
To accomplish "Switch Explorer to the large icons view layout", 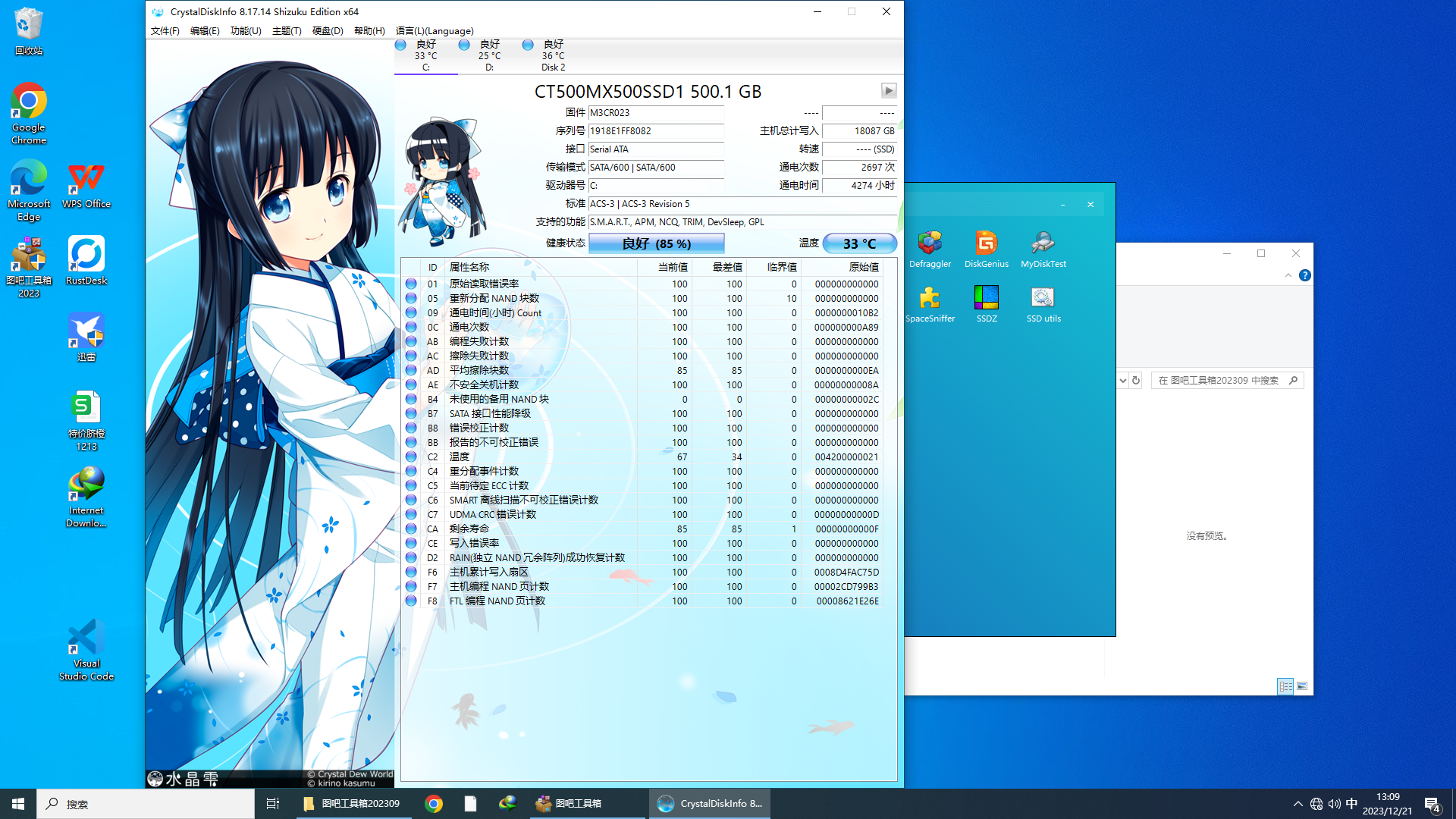I will (x=1302, y=686).
